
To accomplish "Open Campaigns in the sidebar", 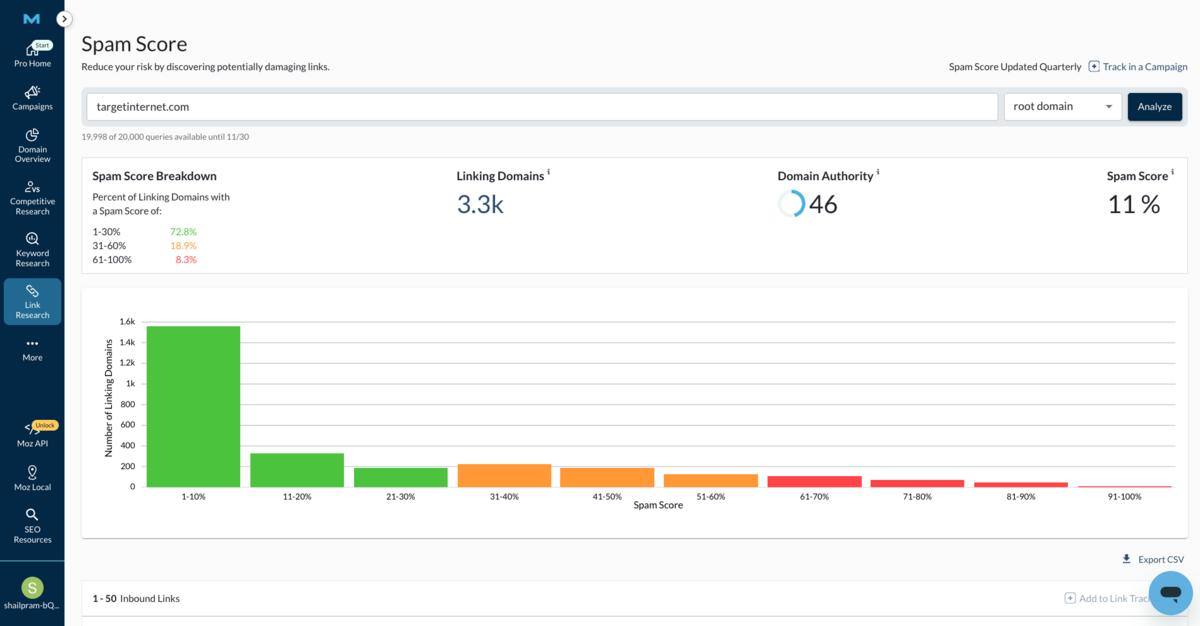I will (x=32, y=98).
